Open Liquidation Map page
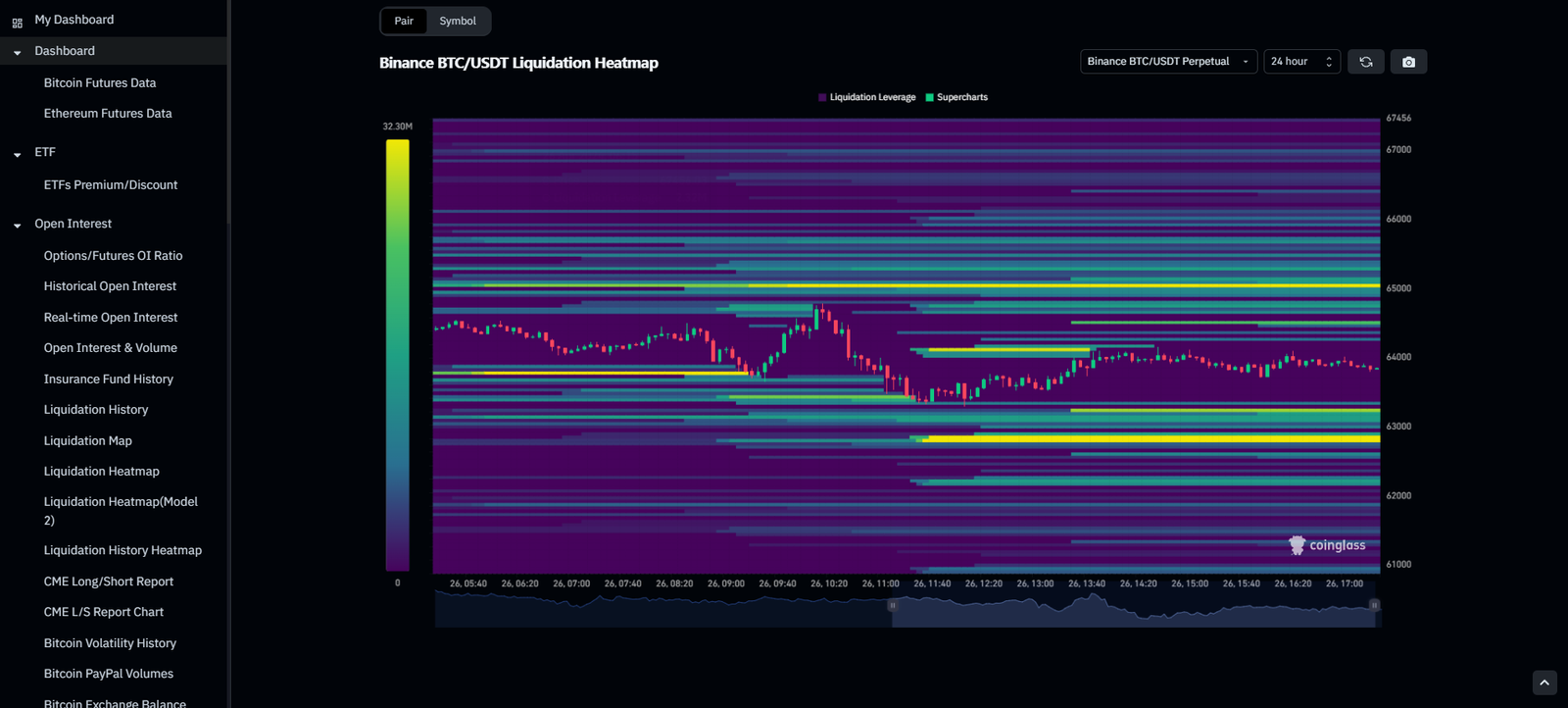 tap(87, 441)
